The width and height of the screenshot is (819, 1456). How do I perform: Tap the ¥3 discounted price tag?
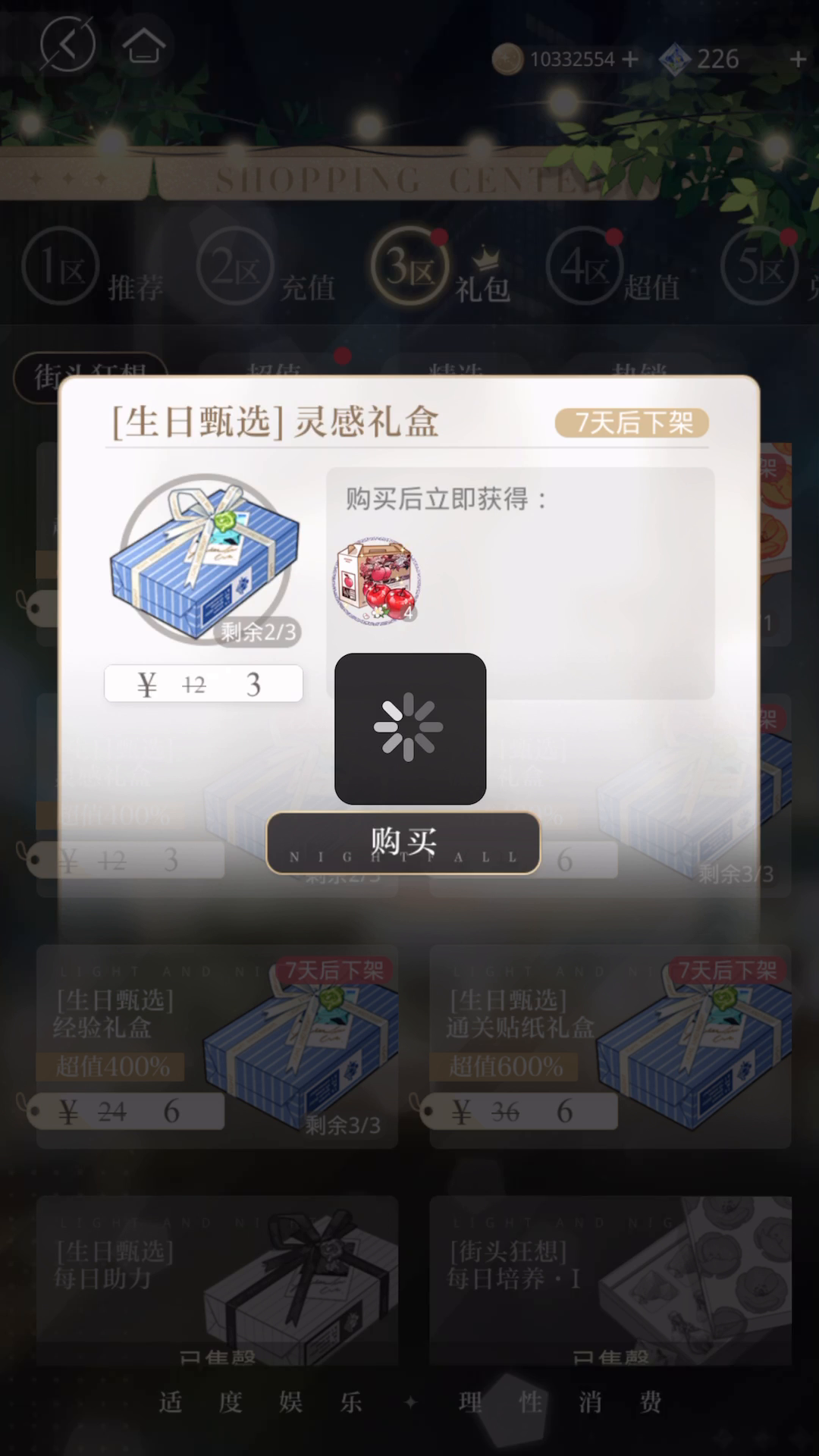(203, 684)
